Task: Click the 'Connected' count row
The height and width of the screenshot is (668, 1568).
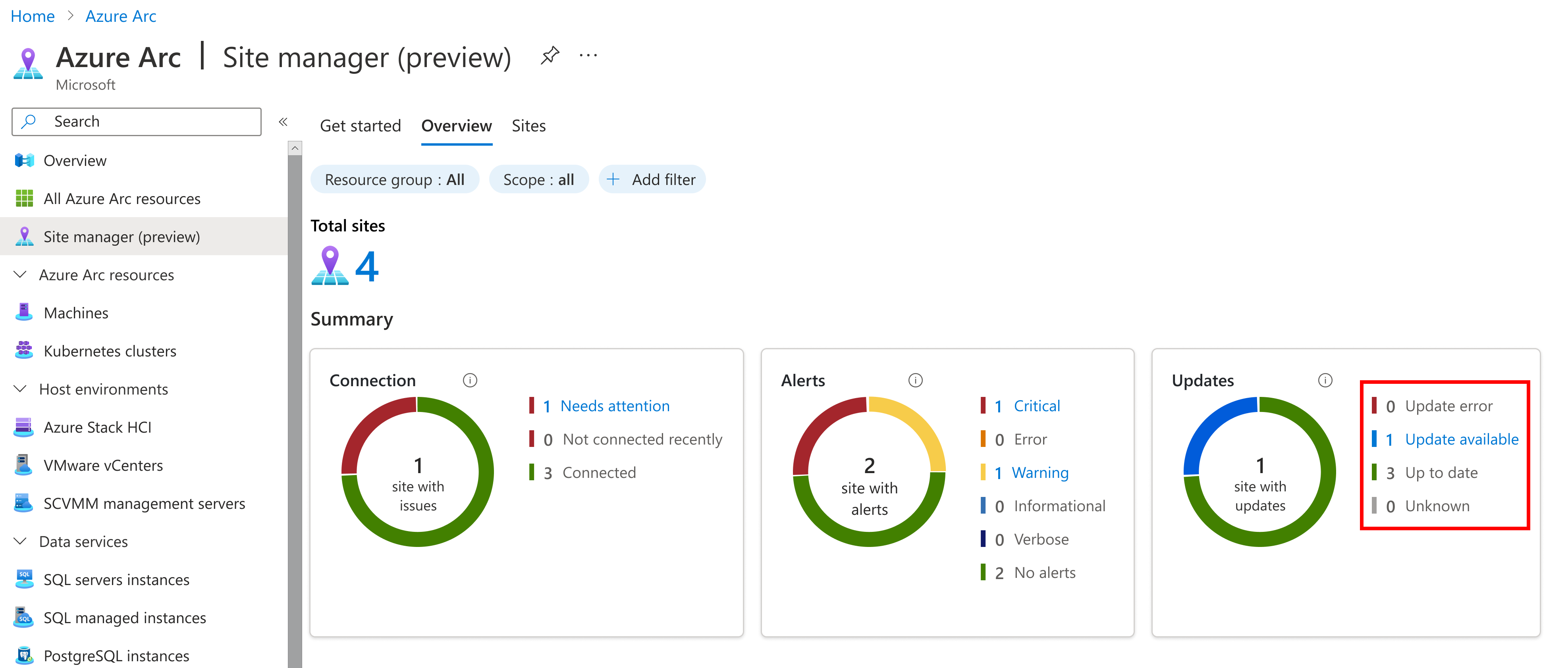Action: 583,473
